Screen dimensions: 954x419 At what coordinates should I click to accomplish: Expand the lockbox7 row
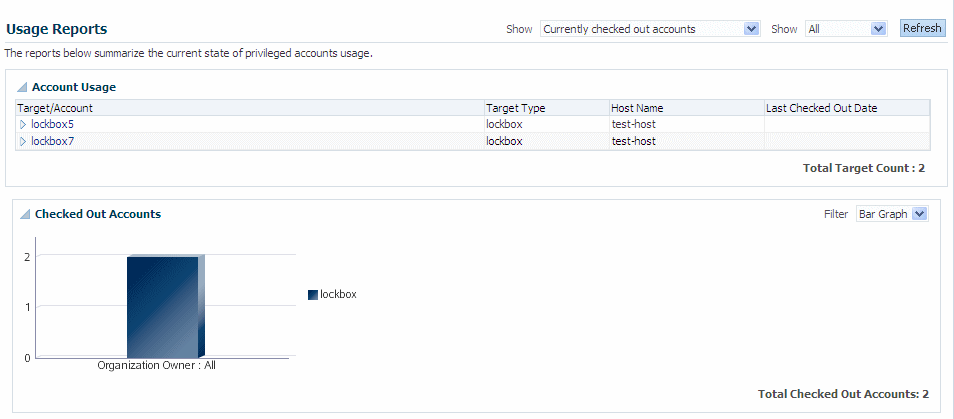pos(23,142)
